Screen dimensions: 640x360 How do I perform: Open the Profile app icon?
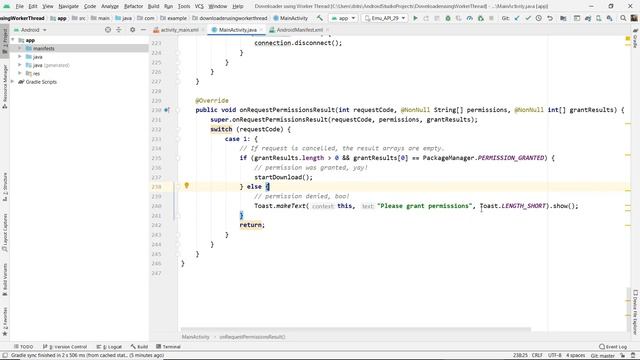(x=469, y=18)
